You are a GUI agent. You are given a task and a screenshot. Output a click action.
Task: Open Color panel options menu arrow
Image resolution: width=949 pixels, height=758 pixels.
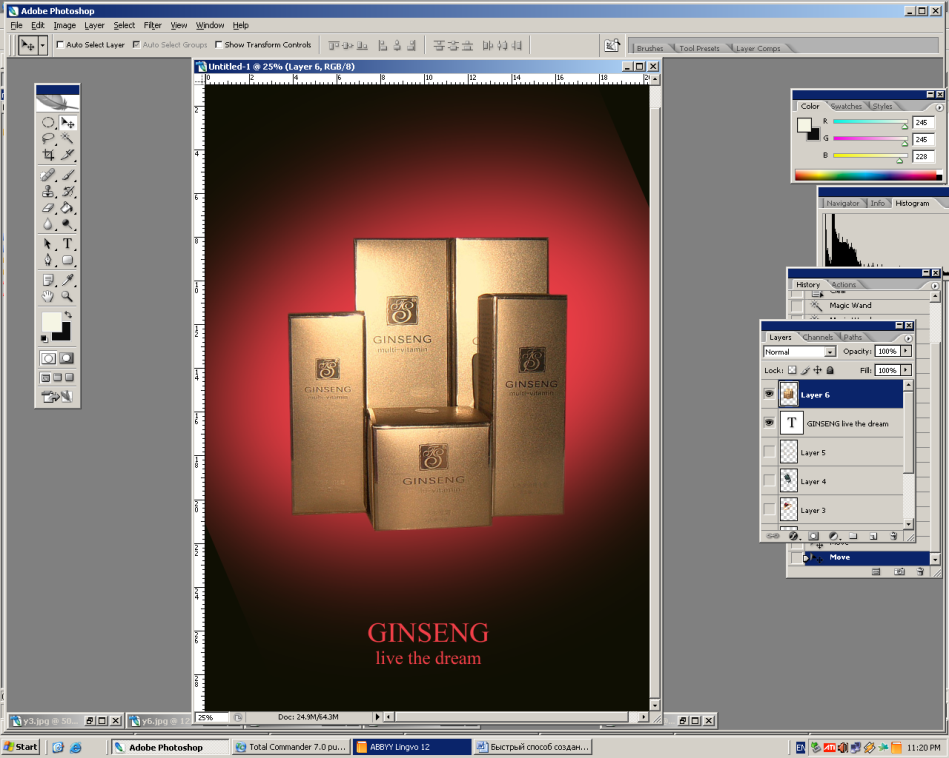[x=939, y=107]
